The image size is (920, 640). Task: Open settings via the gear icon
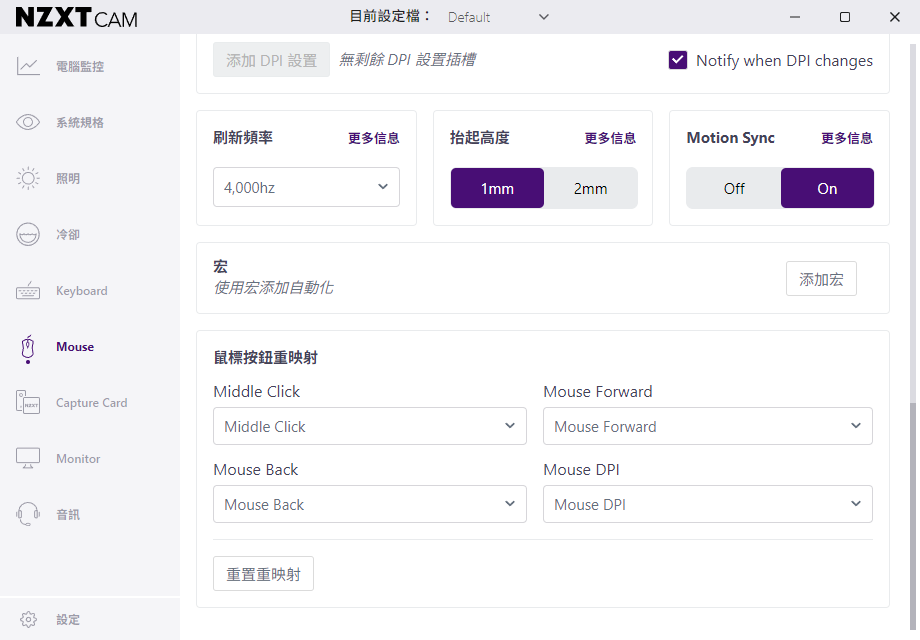pos(29,620)
